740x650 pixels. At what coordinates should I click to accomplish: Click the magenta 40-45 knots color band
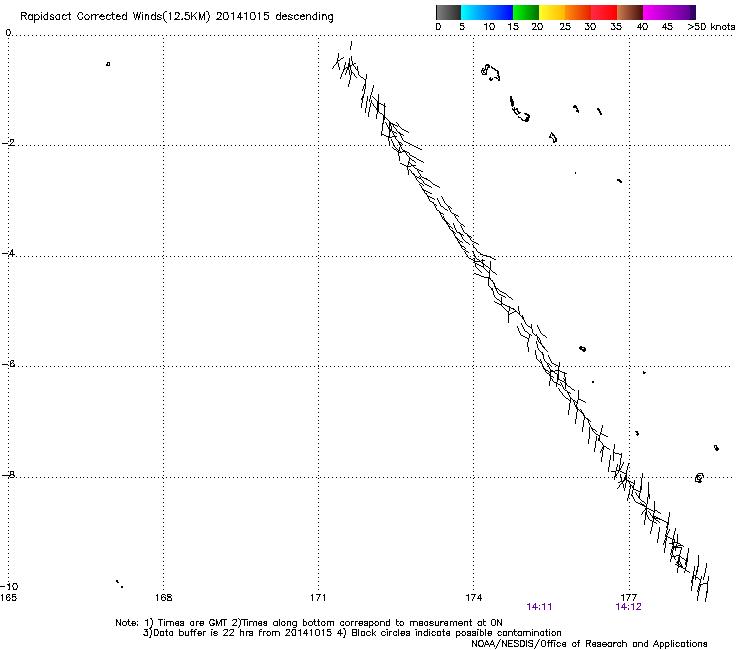[x=656, y=12]
